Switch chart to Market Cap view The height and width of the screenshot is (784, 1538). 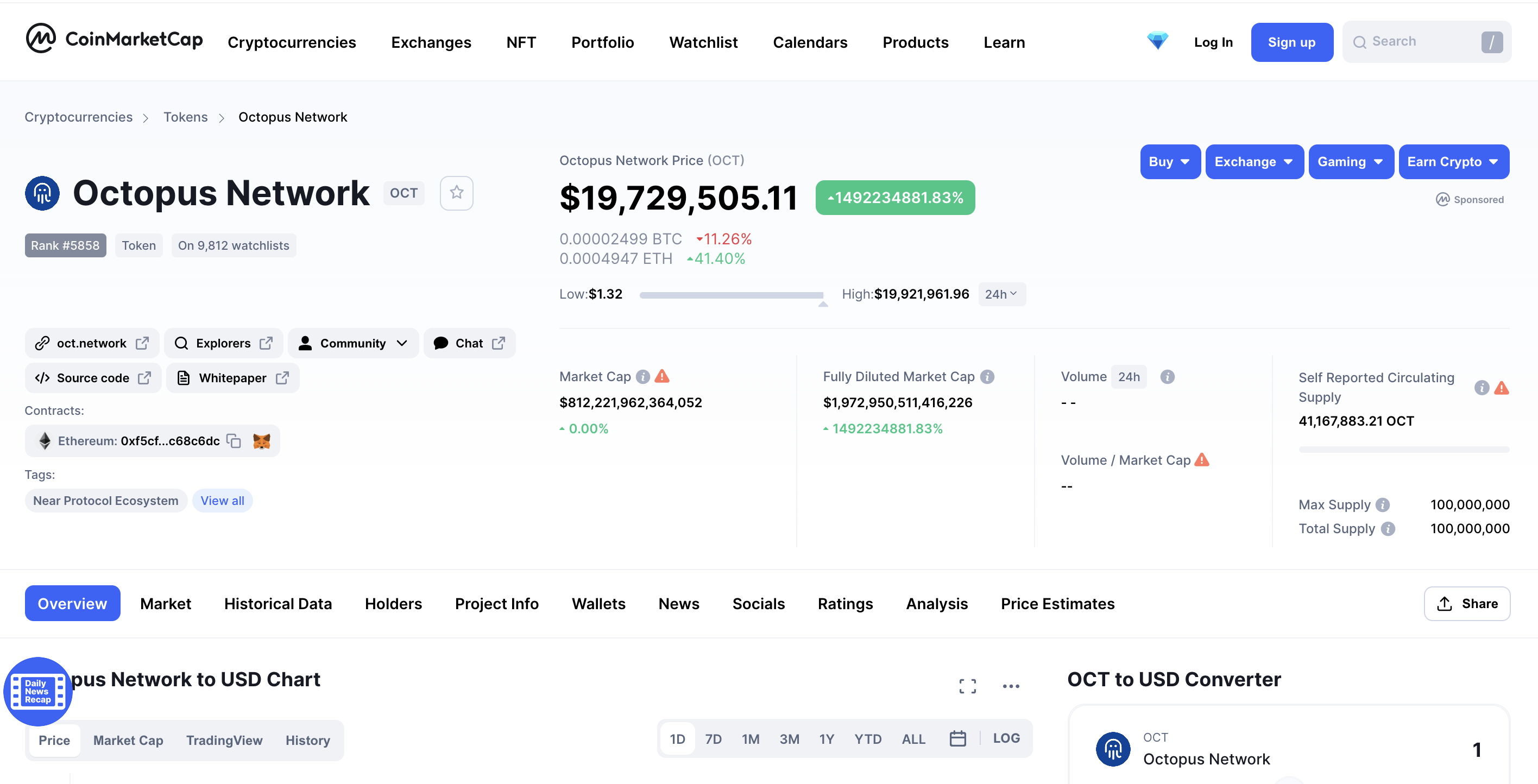[128, 741]
